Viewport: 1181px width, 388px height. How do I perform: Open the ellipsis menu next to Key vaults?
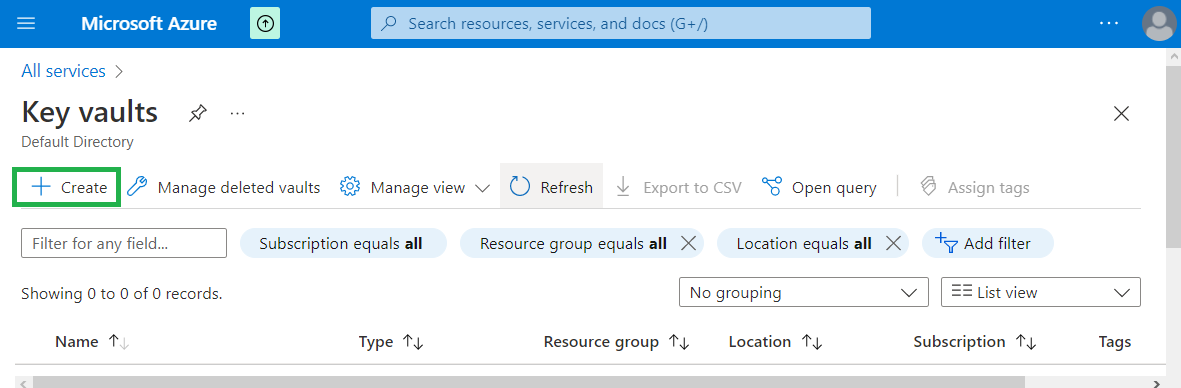coord(237,114)
